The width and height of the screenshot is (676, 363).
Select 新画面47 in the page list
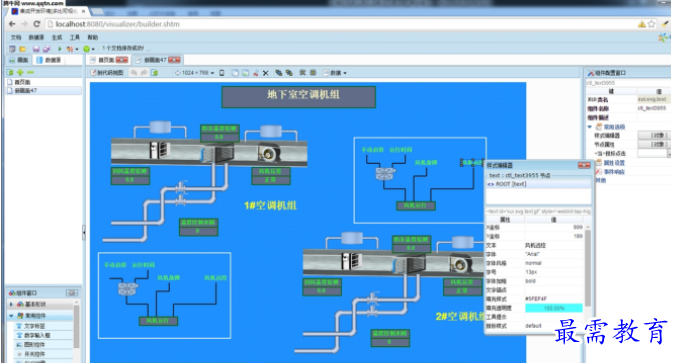(x=26, y=91)
